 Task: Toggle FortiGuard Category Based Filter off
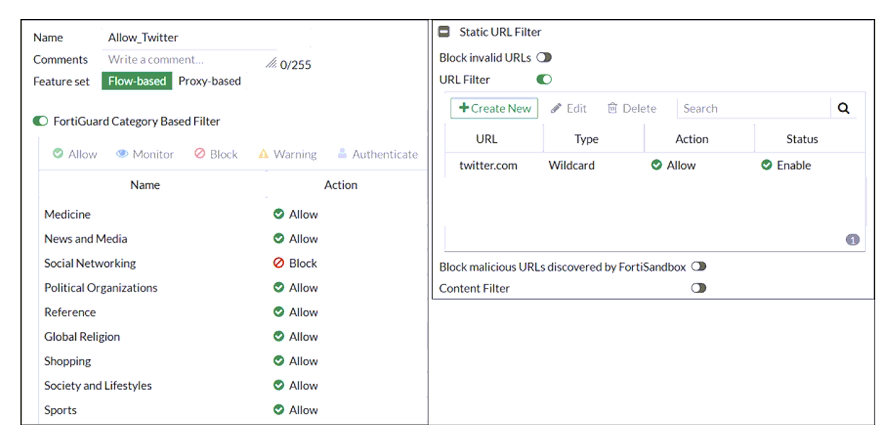pos(41,121)
